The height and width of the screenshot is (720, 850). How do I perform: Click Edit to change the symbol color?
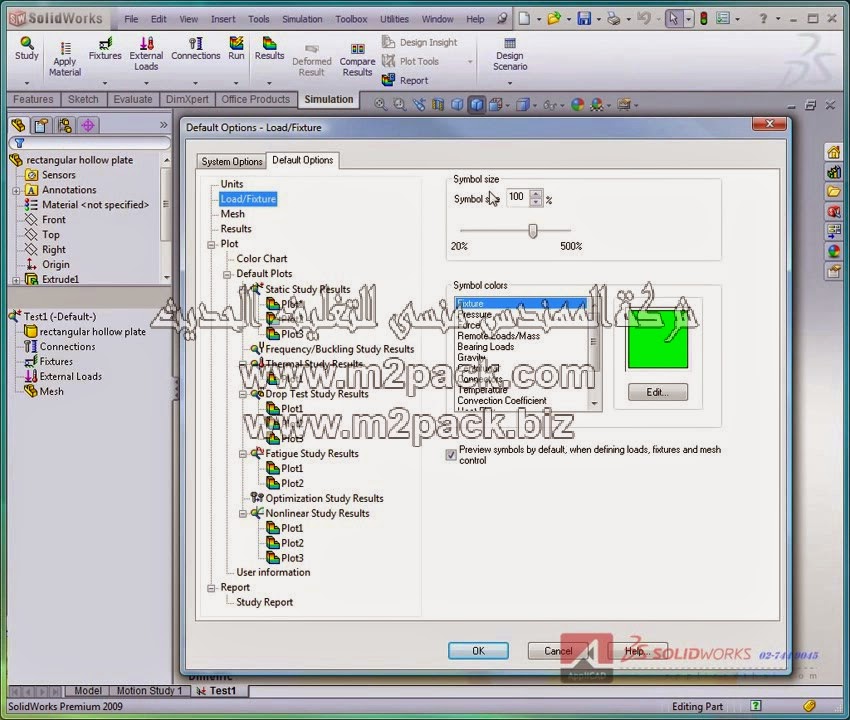coord(658,392)
